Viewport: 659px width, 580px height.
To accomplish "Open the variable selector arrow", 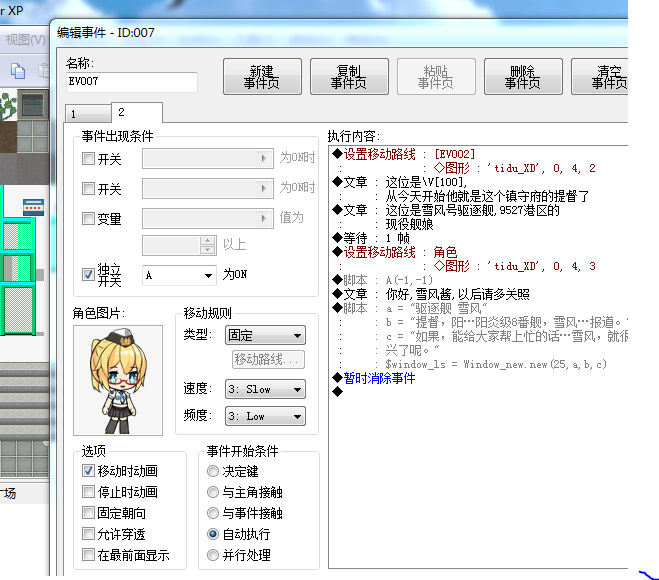I will [x=264, y=218].
